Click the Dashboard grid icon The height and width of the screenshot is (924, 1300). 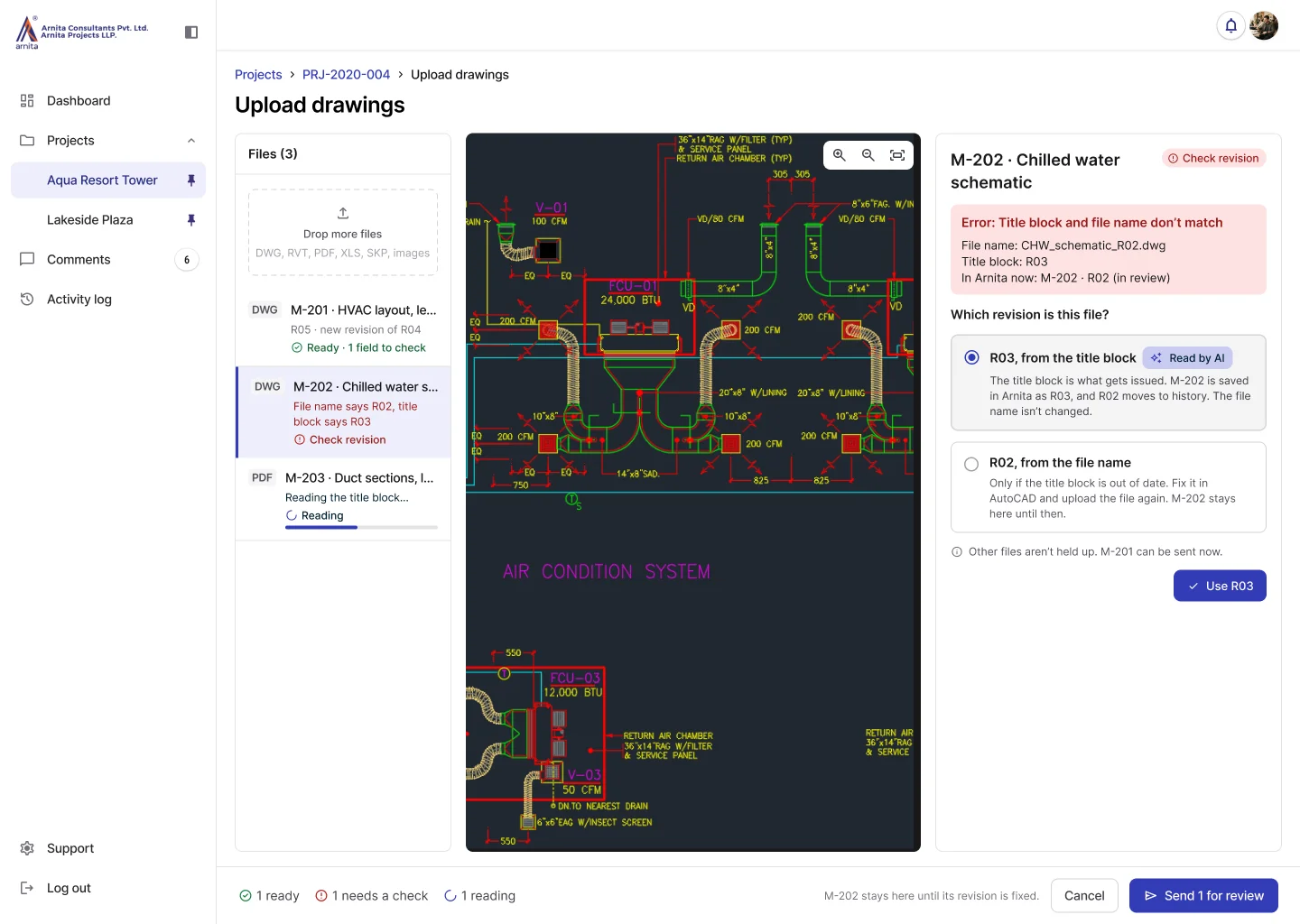27,101
